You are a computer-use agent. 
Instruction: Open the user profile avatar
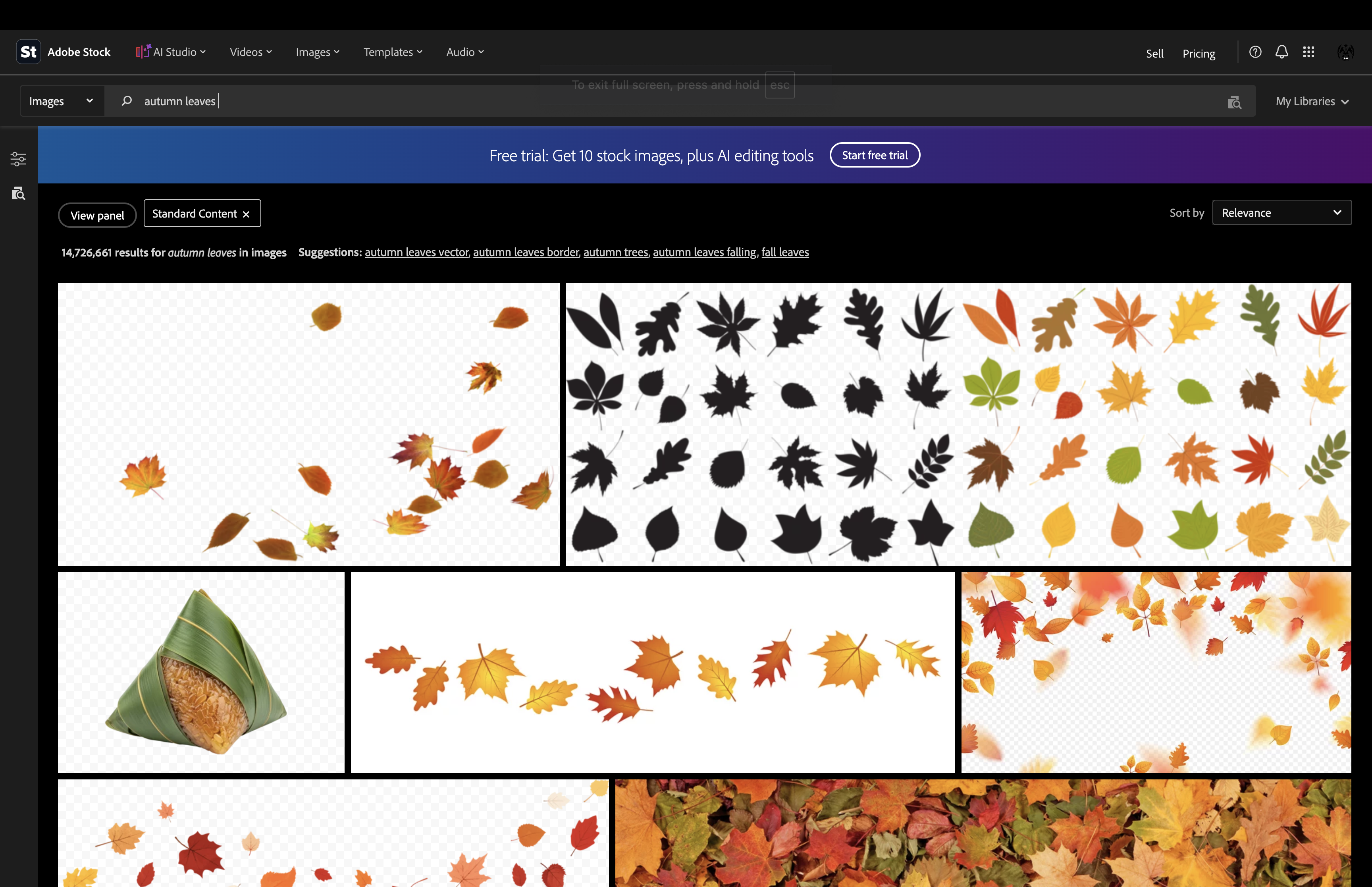(1345, 52)
